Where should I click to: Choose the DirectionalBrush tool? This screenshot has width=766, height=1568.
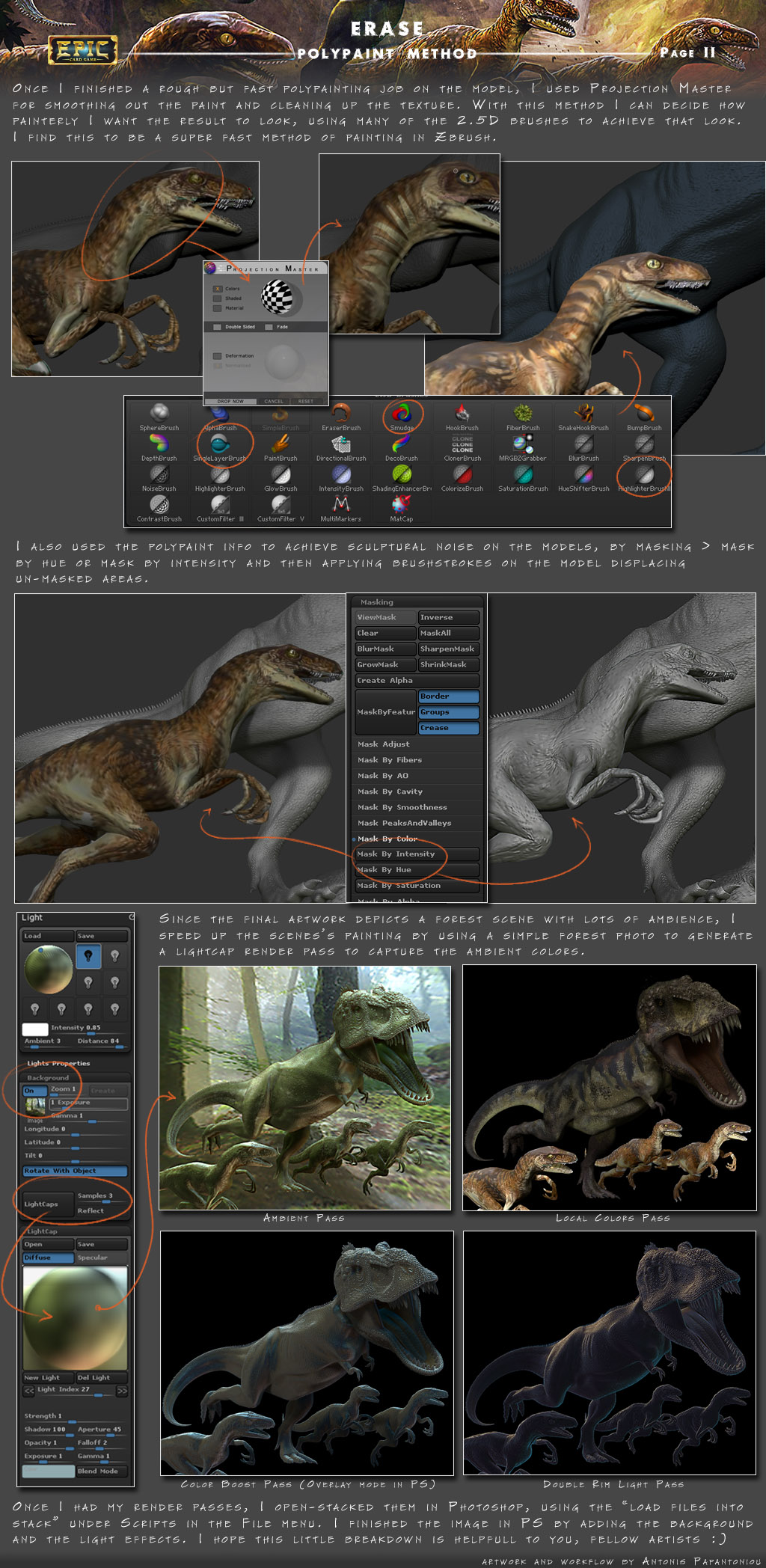[x=341, y=447]
